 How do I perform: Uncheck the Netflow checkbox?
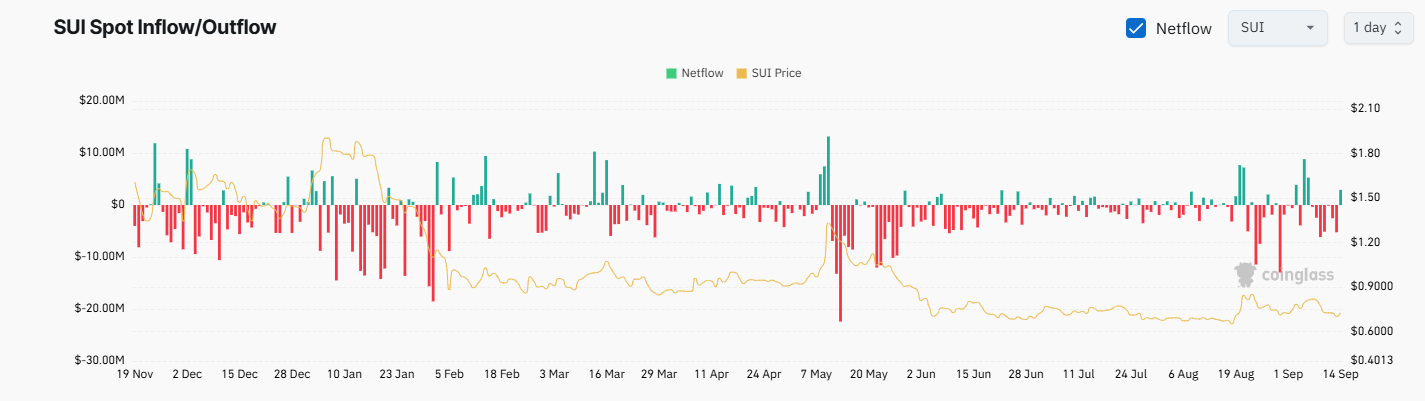click(1136, 28)
